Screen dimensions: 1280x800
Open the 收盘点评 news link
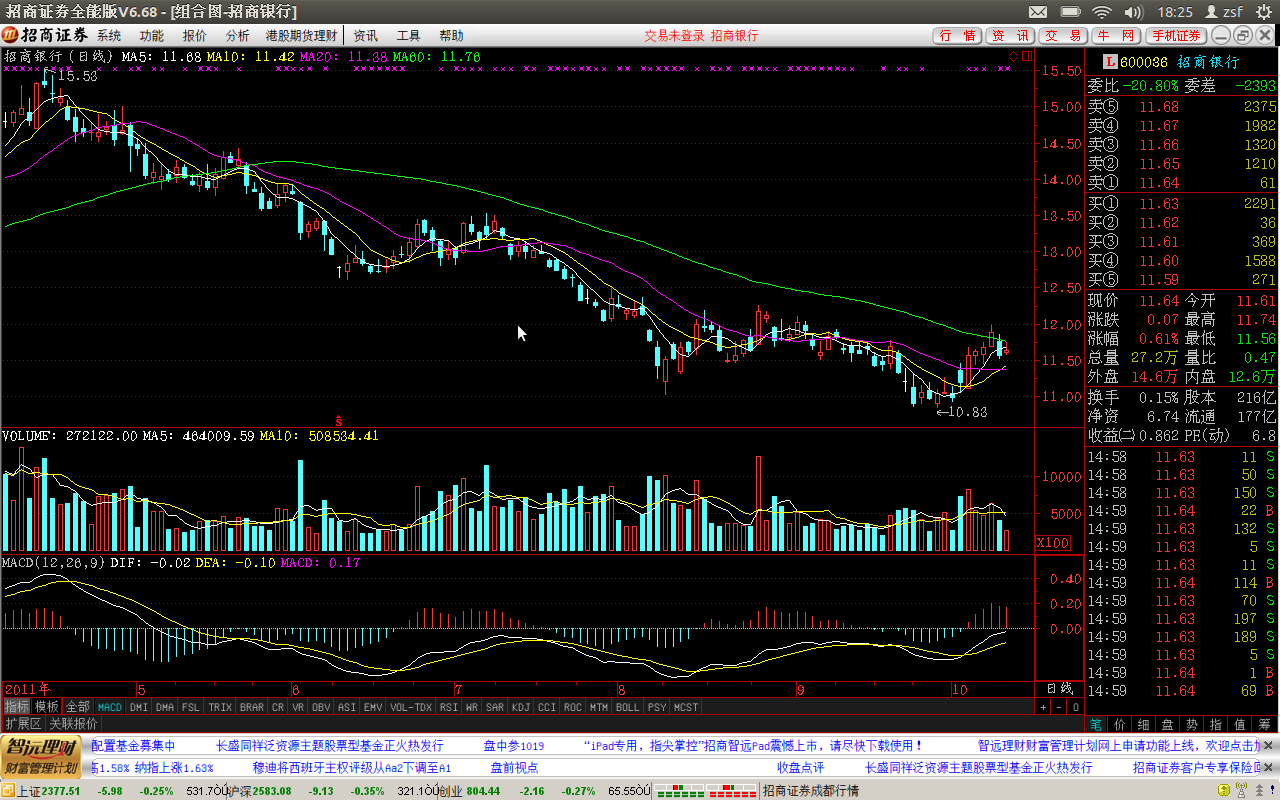pos(800,767)
